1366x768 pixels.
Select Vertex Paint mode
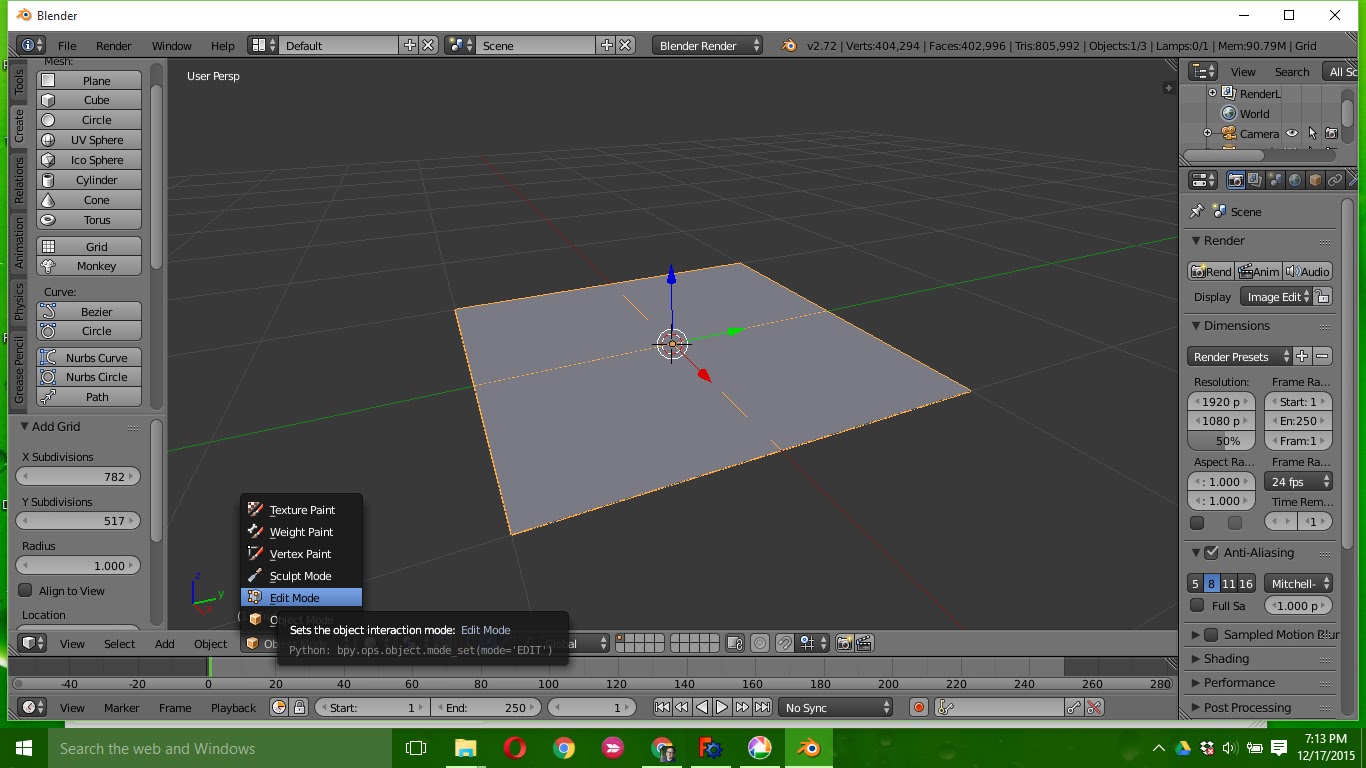tap(301, 554)
